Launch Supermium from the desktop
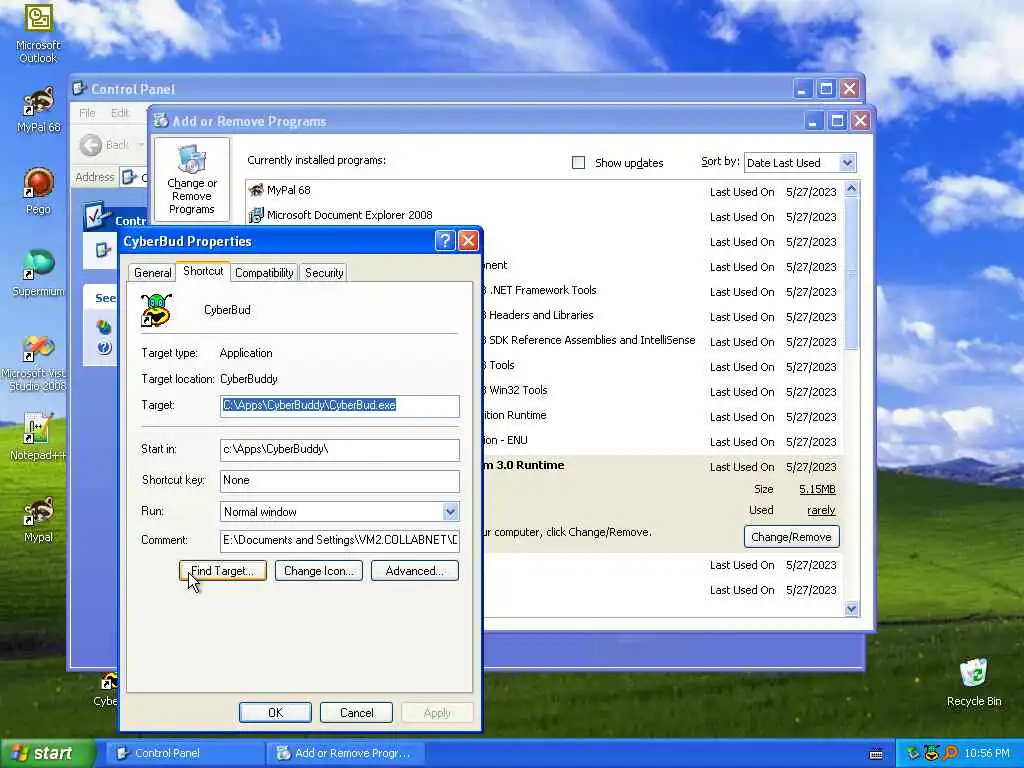The image size is (1024, 768). pos(38,272)
